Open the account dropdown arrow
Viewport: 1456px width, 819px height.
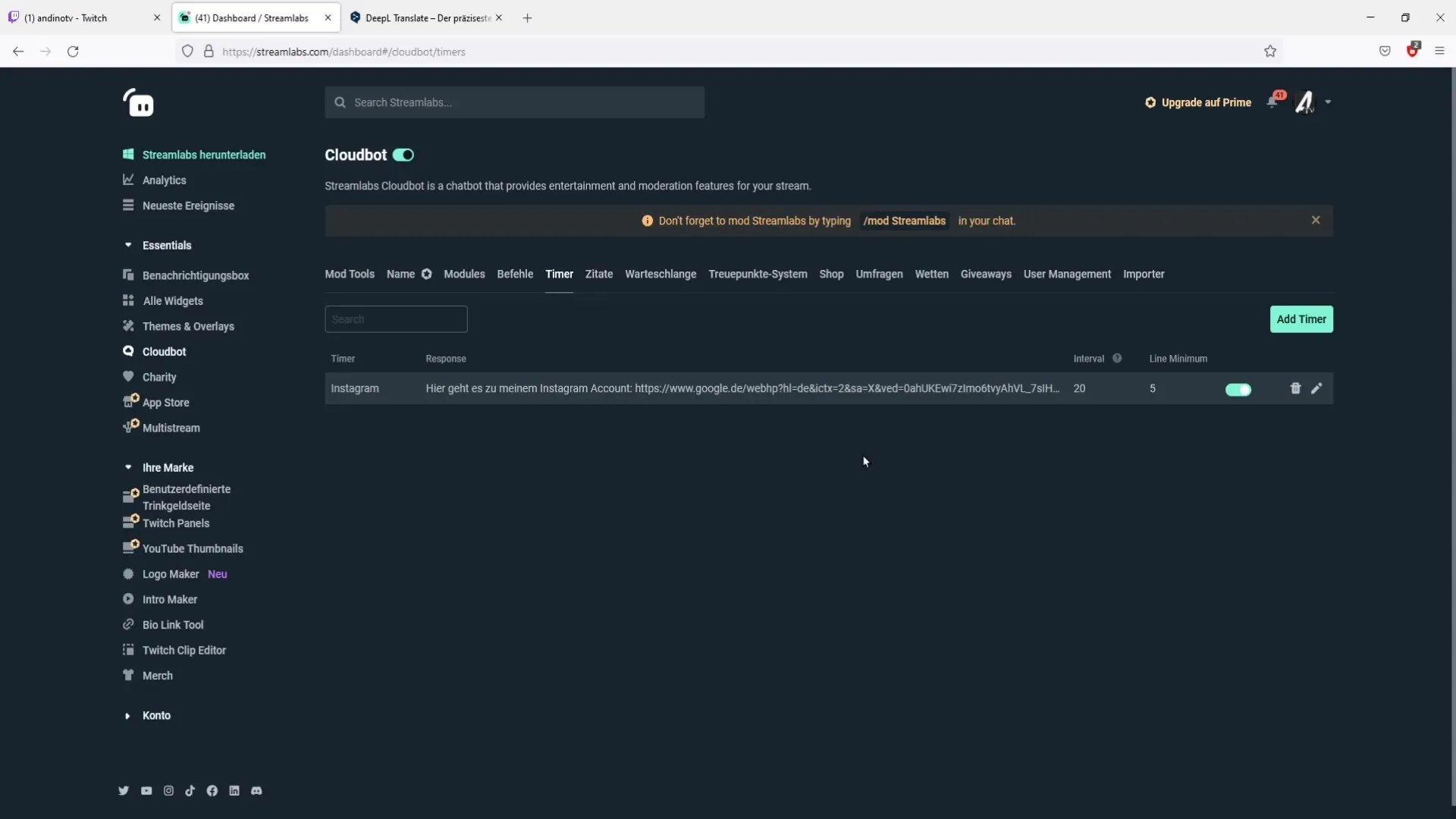pyautogui.click(x=1328, y=102)
